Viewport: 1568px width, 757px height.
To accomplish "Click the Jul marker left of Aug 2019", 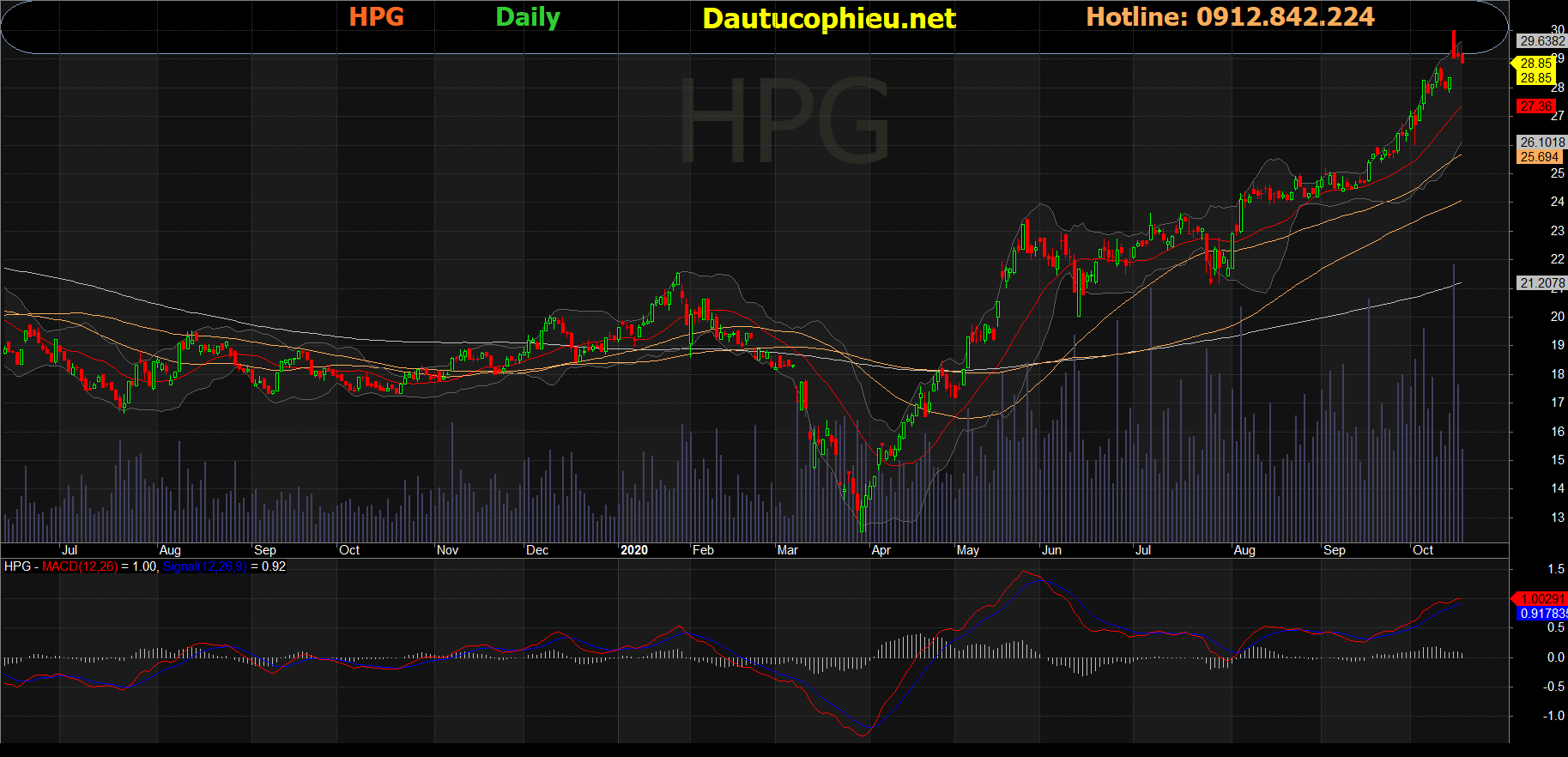I will [x=70, y=550].
